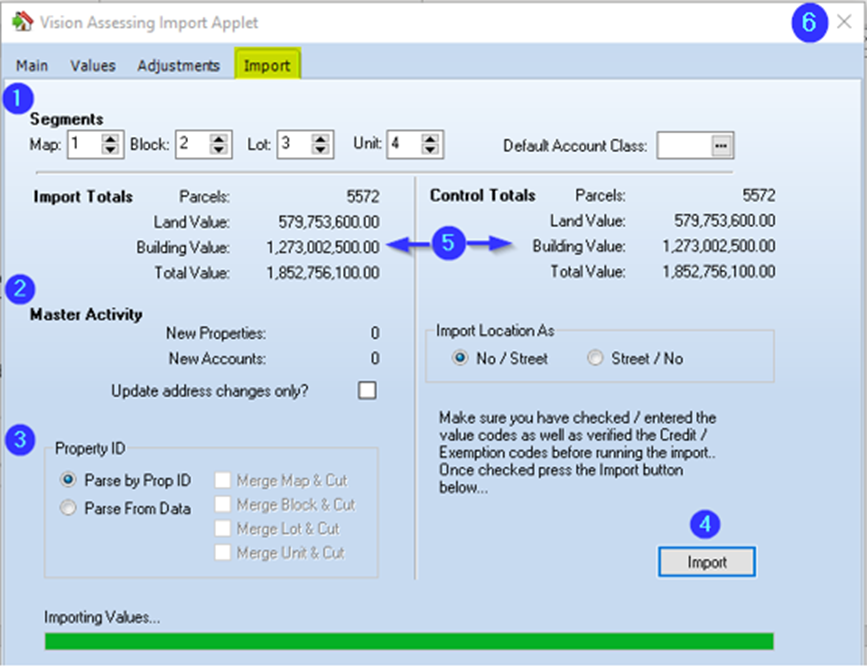Toggle 'Merge Map & Cut' checkbox
The image size is (867, 667).
(222, 480)
